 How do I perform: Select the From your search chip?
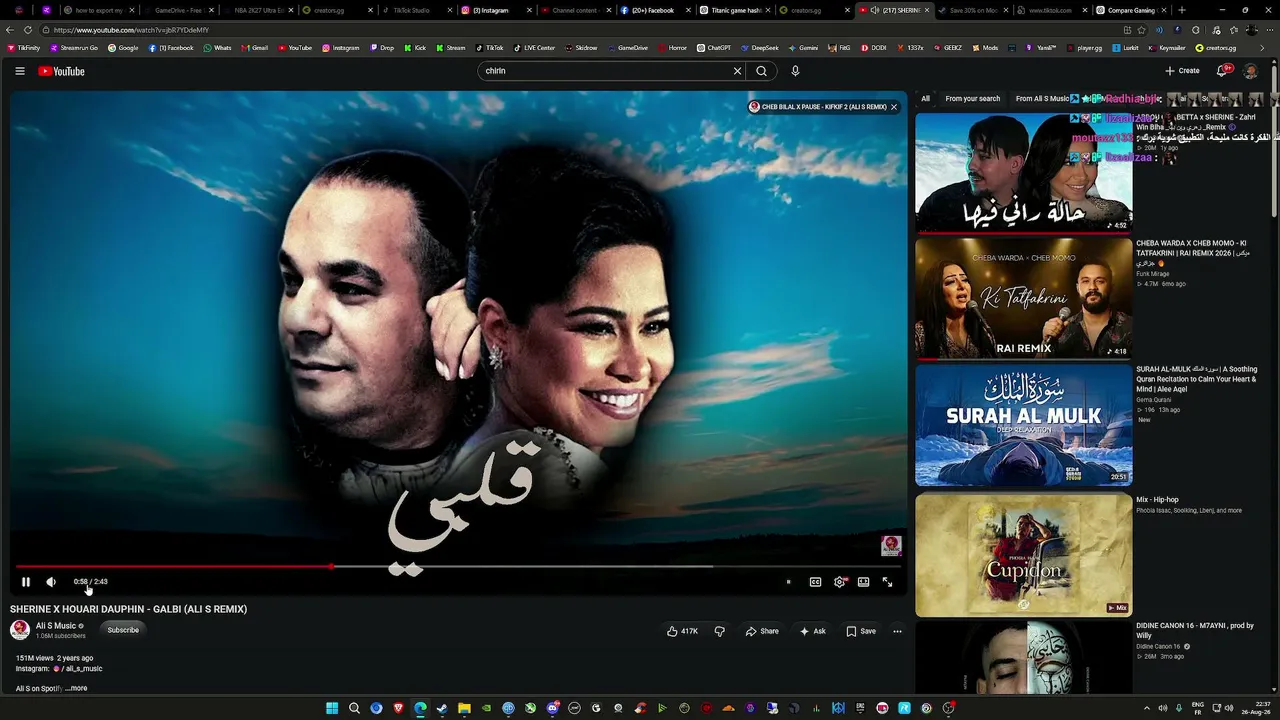click(x=973, y=99)
